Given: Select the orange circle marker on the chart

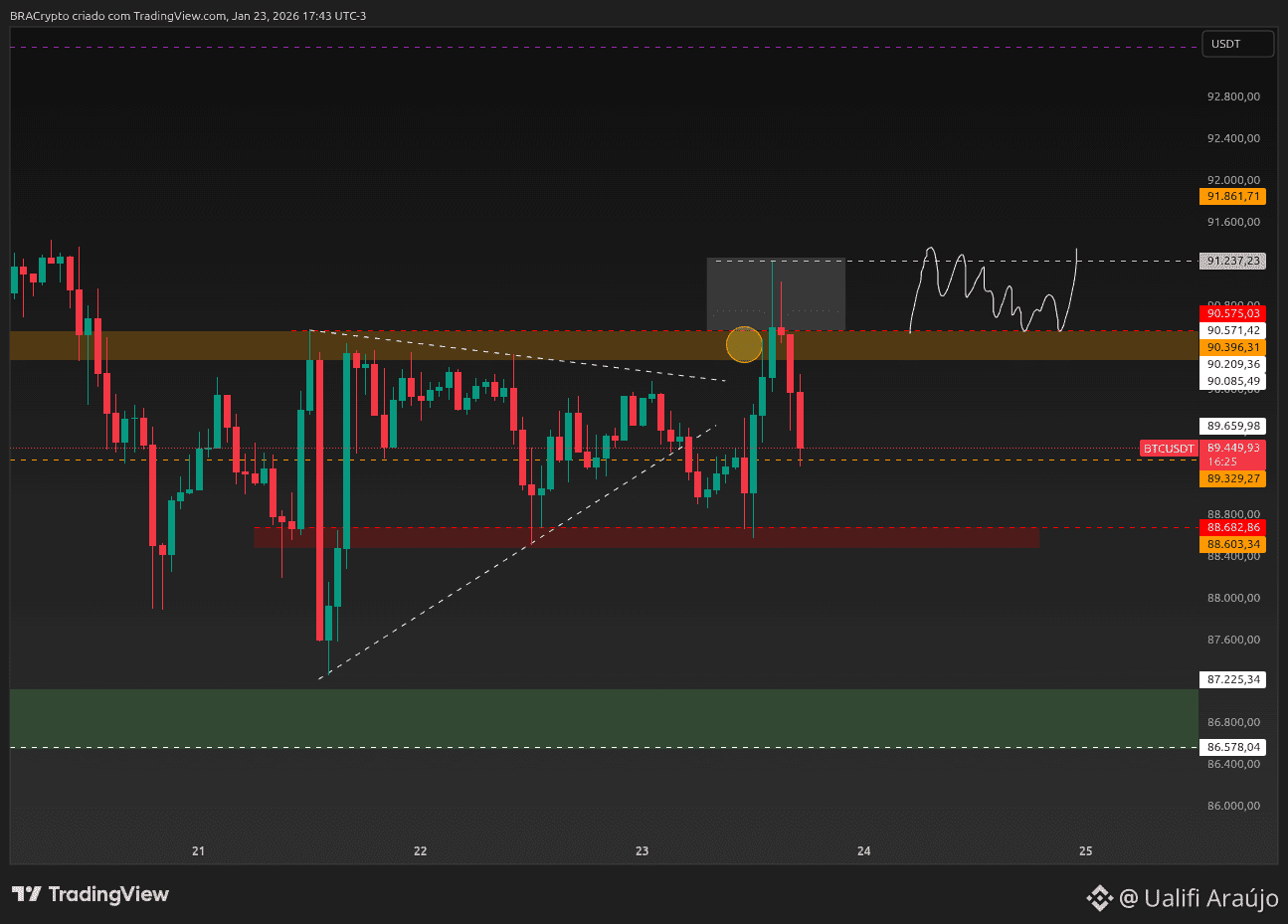Looking at the screenshot, I should (x=744, y=345).
